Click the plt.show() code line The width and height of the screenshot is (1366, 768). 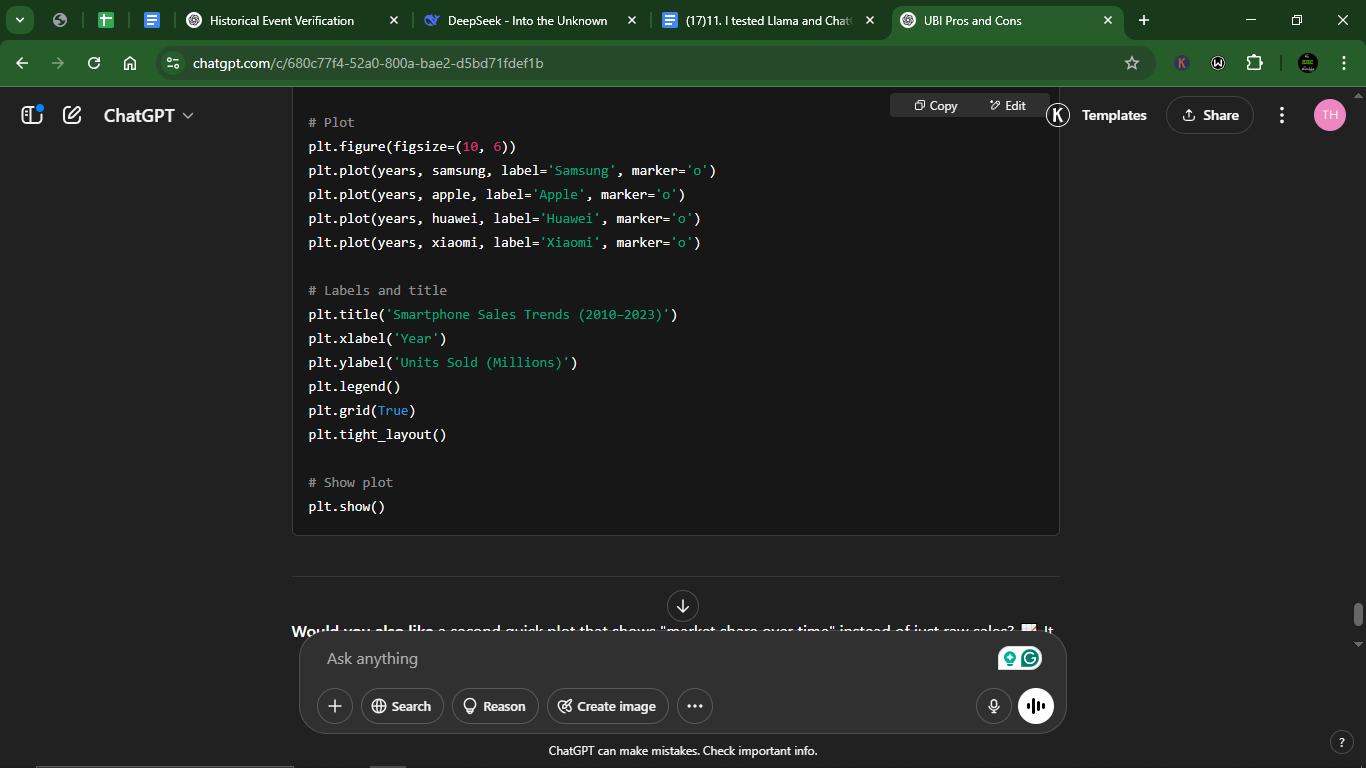[x=347, y=506]
